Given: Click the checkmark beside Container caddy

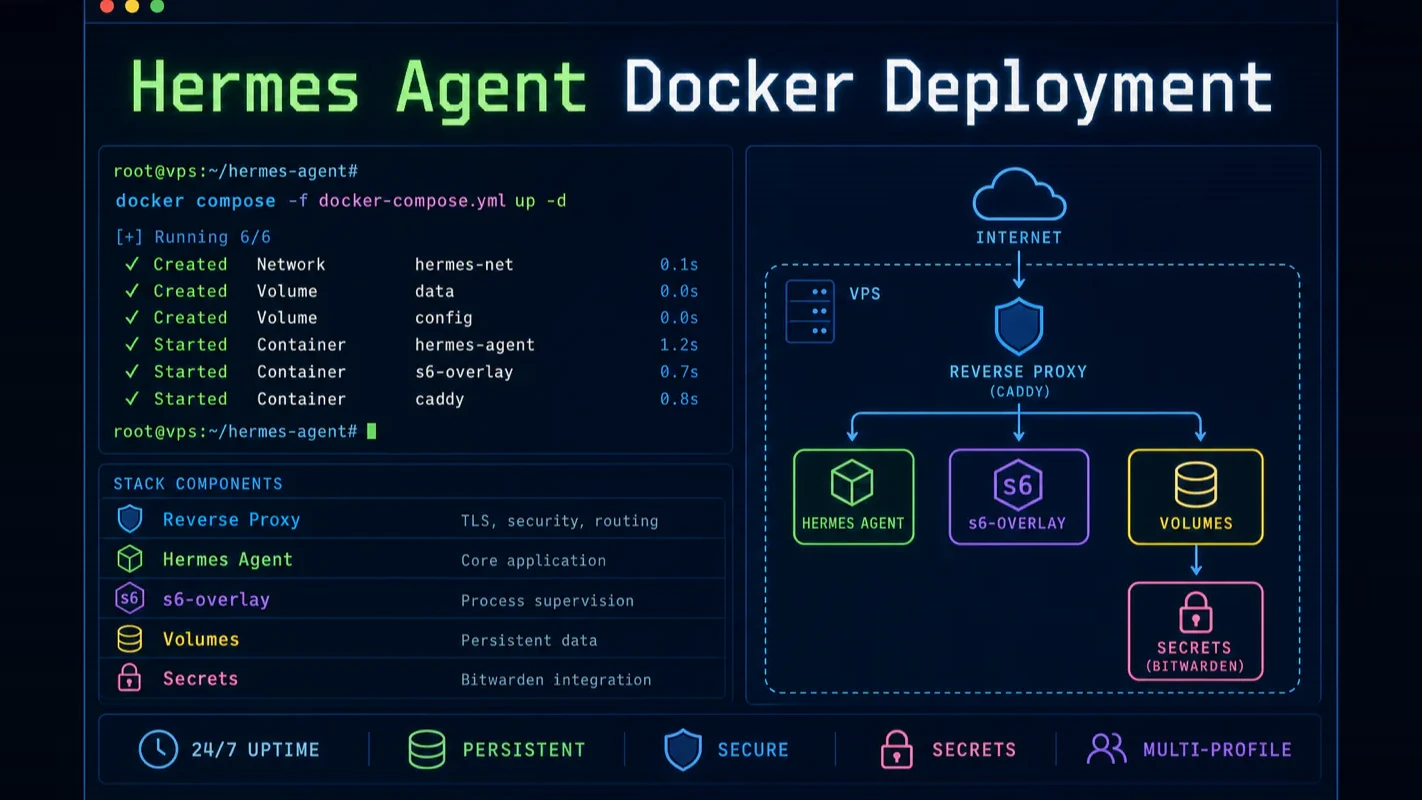Looking at the screenshot, I should pos(131,399).
